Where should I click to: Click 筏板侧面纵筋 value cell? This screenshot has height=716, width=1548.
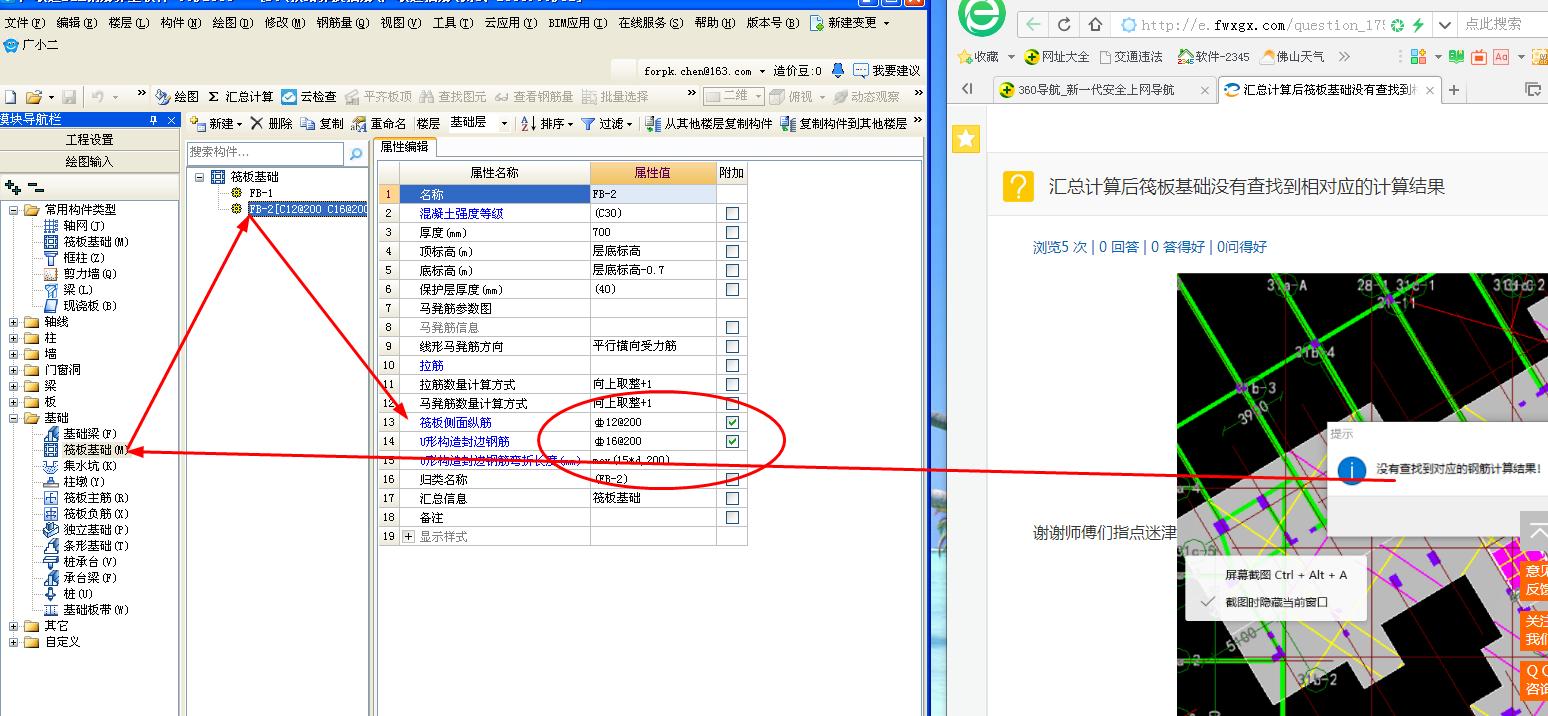point(653,422)
